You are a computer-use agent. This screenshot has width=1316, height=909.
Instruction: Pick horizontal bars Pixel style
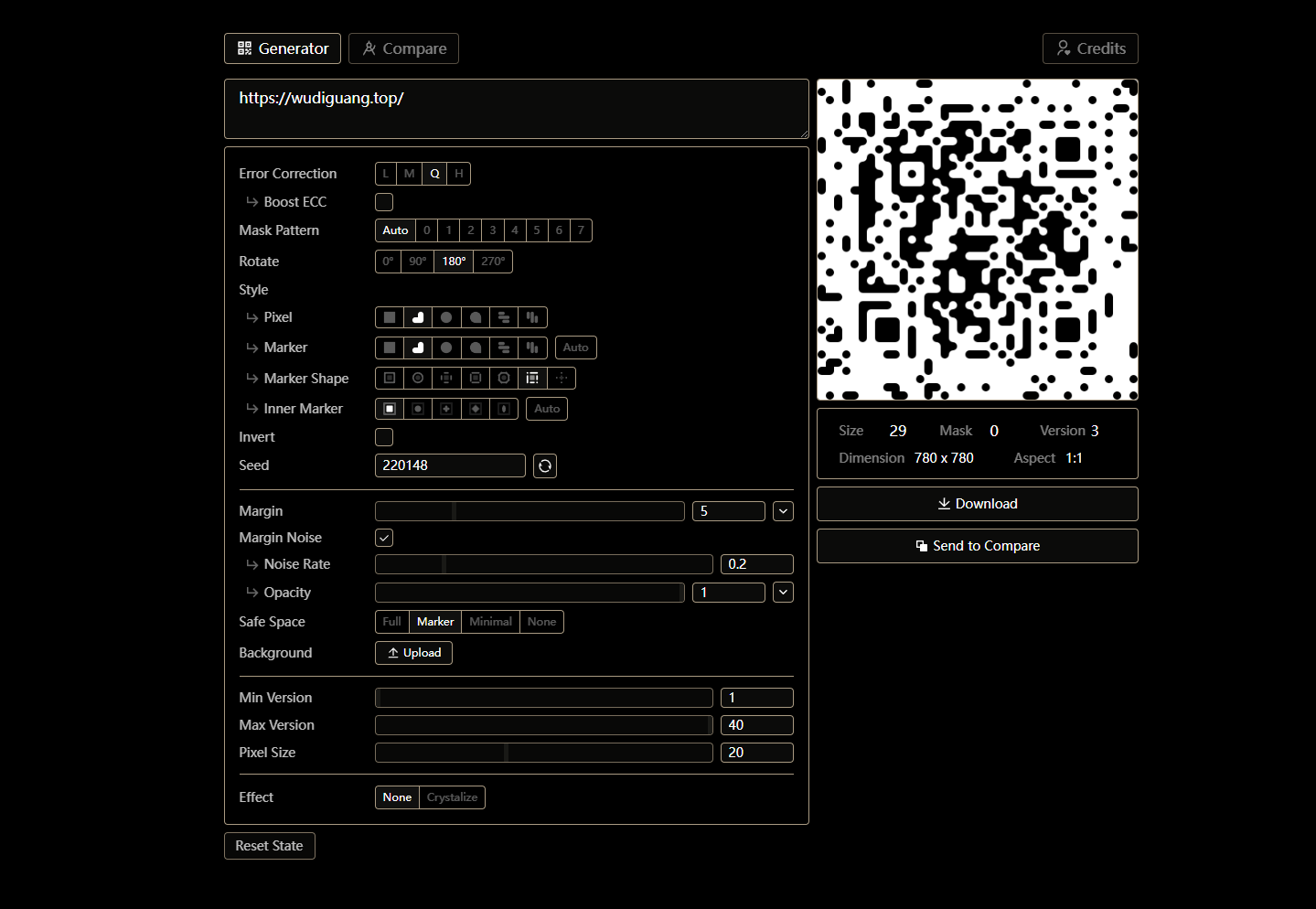coord(504,317)
